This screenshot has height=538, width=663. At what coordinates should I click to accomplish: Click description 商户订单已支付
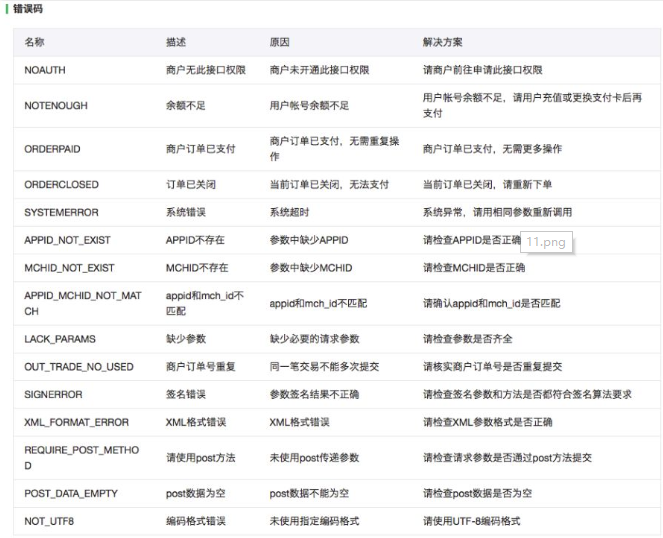(201, 149)
